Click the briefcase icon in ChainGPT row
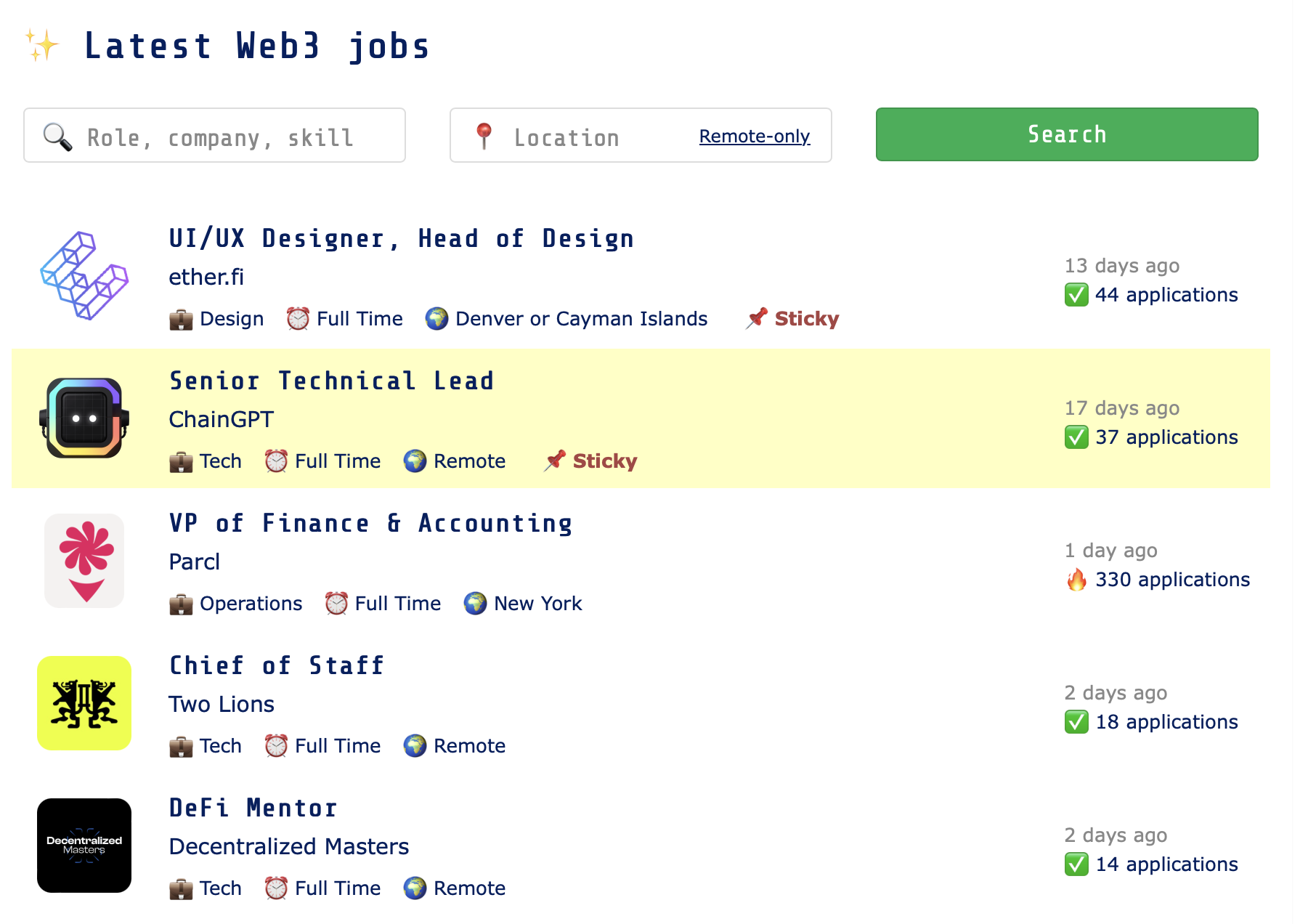Screen dimensions: 1316x924 181,461
